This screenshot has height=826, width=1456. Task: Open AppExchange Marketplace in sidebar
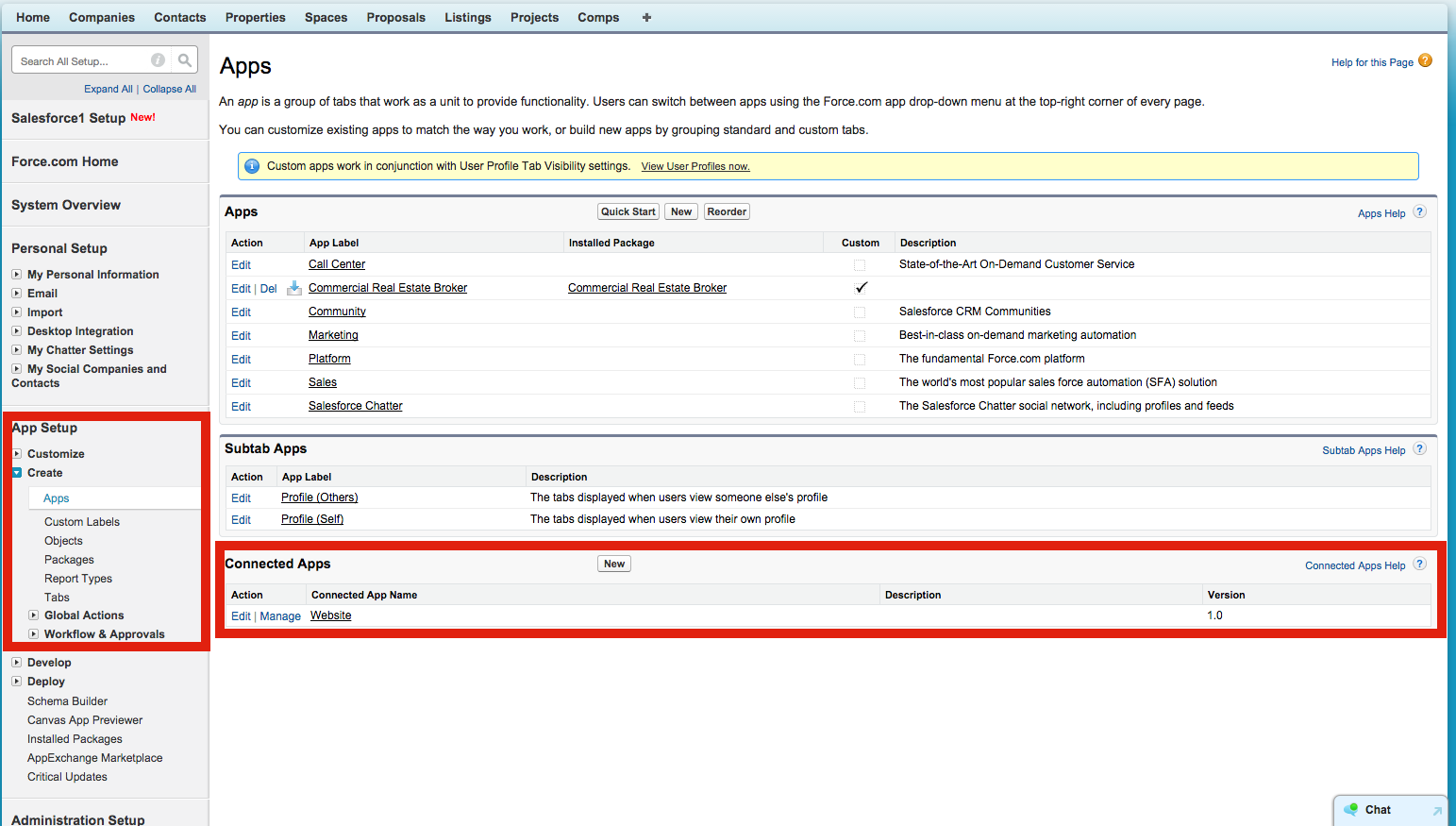(95, 758)
